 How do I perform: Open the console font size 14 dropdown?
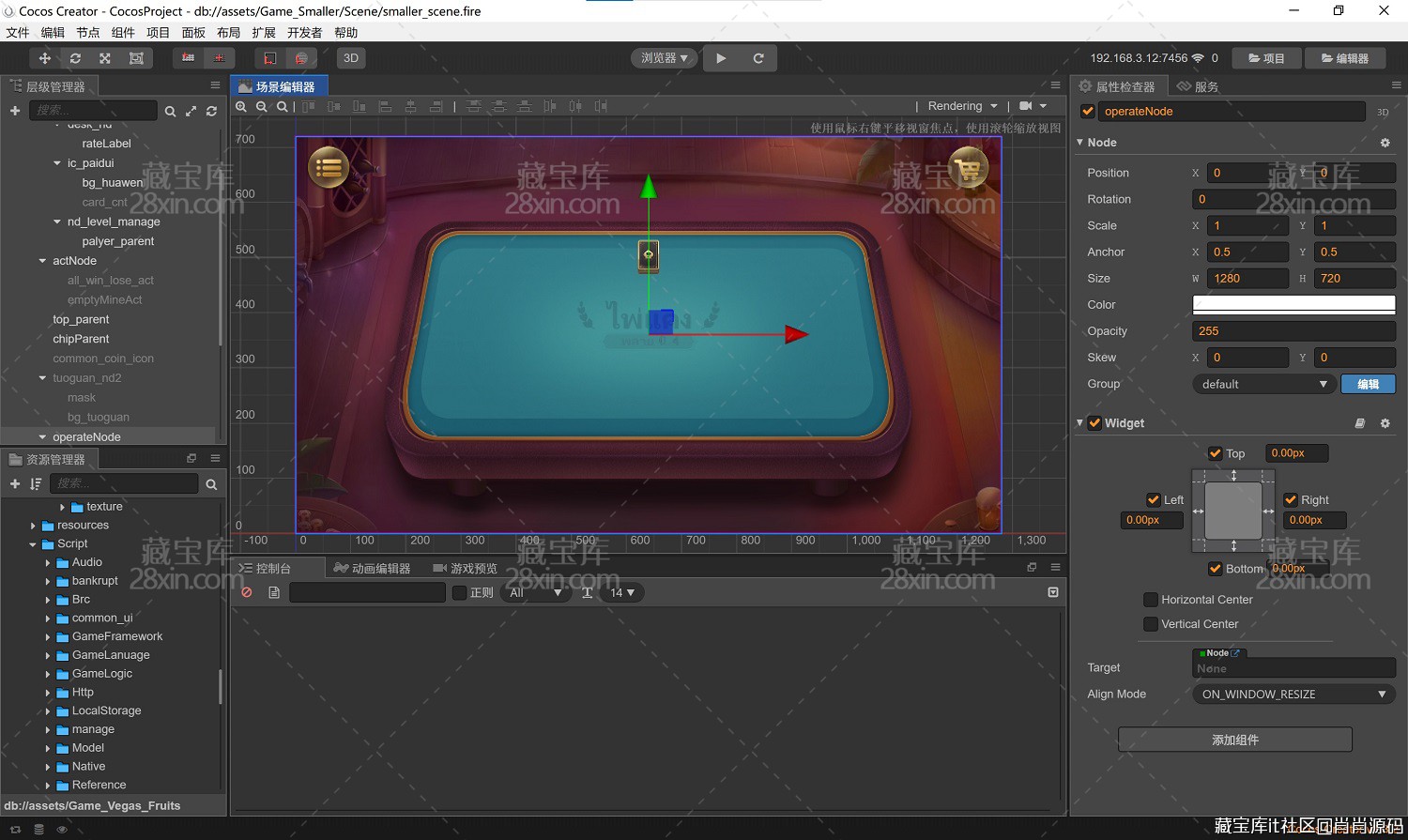(622, 593)
